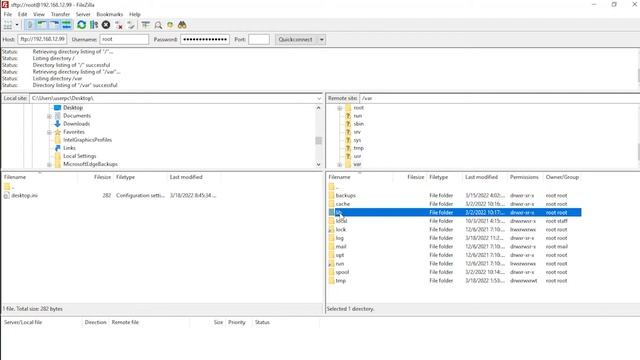Open the Bookmarks menu
640x360 pixels.
point(109,14)
